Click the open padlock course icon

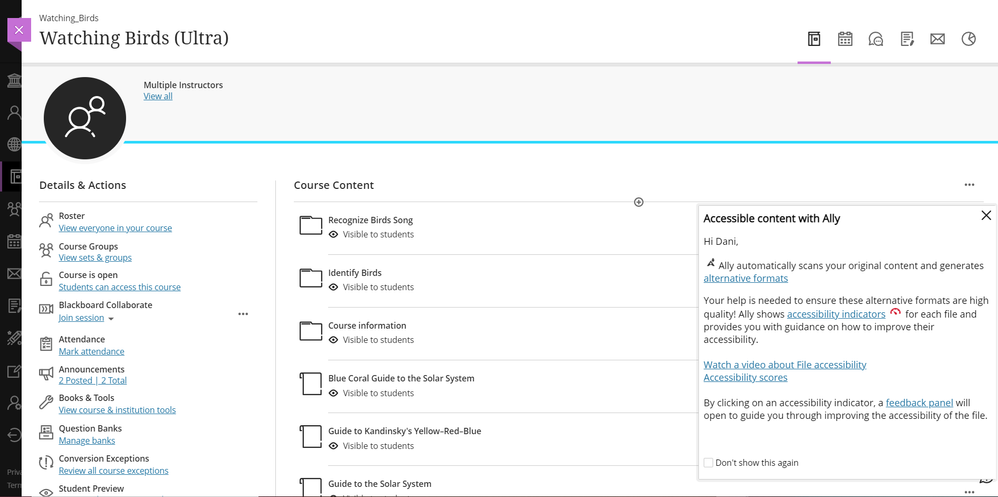click(46, 279)
